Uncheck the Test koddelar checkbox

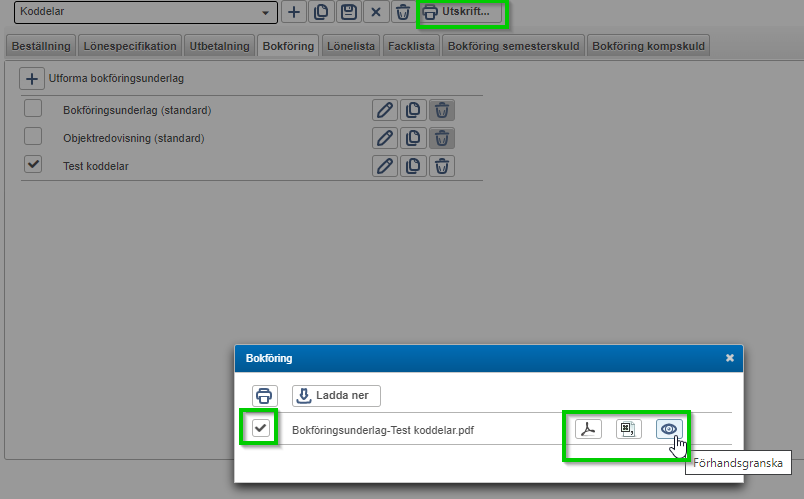coord(33,165)
